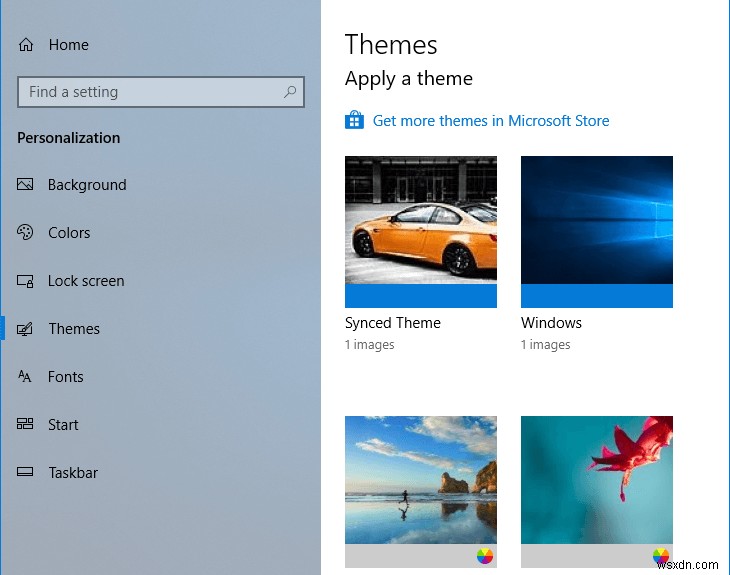Click the Microsoft Store bag icon
Screen dimensions: 730x575
[354, 120]
